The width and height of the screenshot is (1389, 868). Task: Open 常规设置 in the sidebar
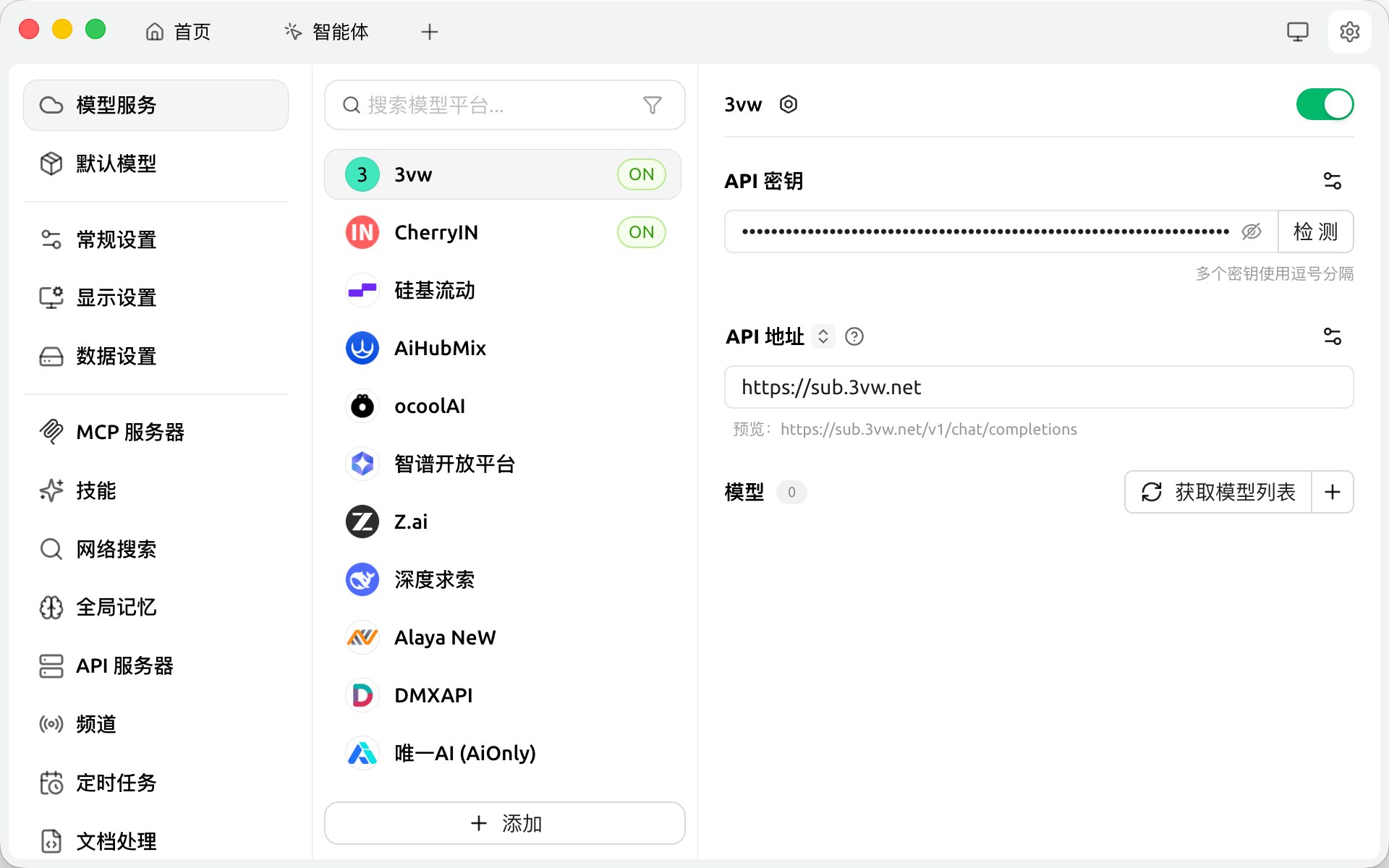[156, 239]
